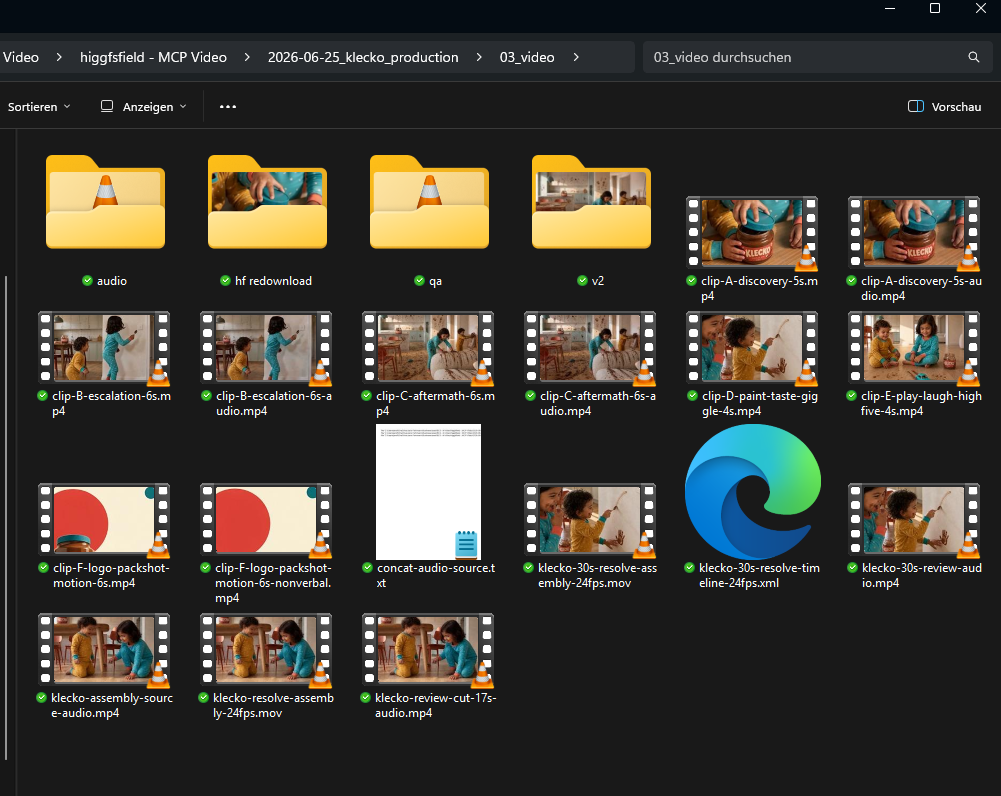Click the audio folder name label
Viewport: 1001px width, 796px height.
coord(112,281)
